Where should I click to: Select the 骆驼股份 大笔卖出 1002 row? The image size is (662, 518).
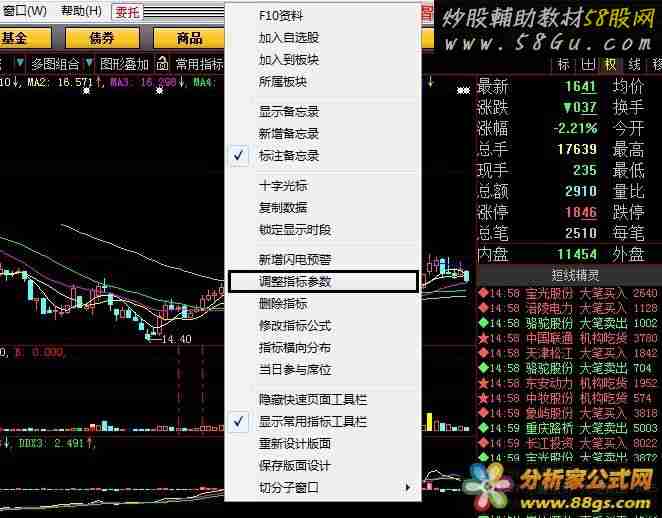[x=568, y=323]
